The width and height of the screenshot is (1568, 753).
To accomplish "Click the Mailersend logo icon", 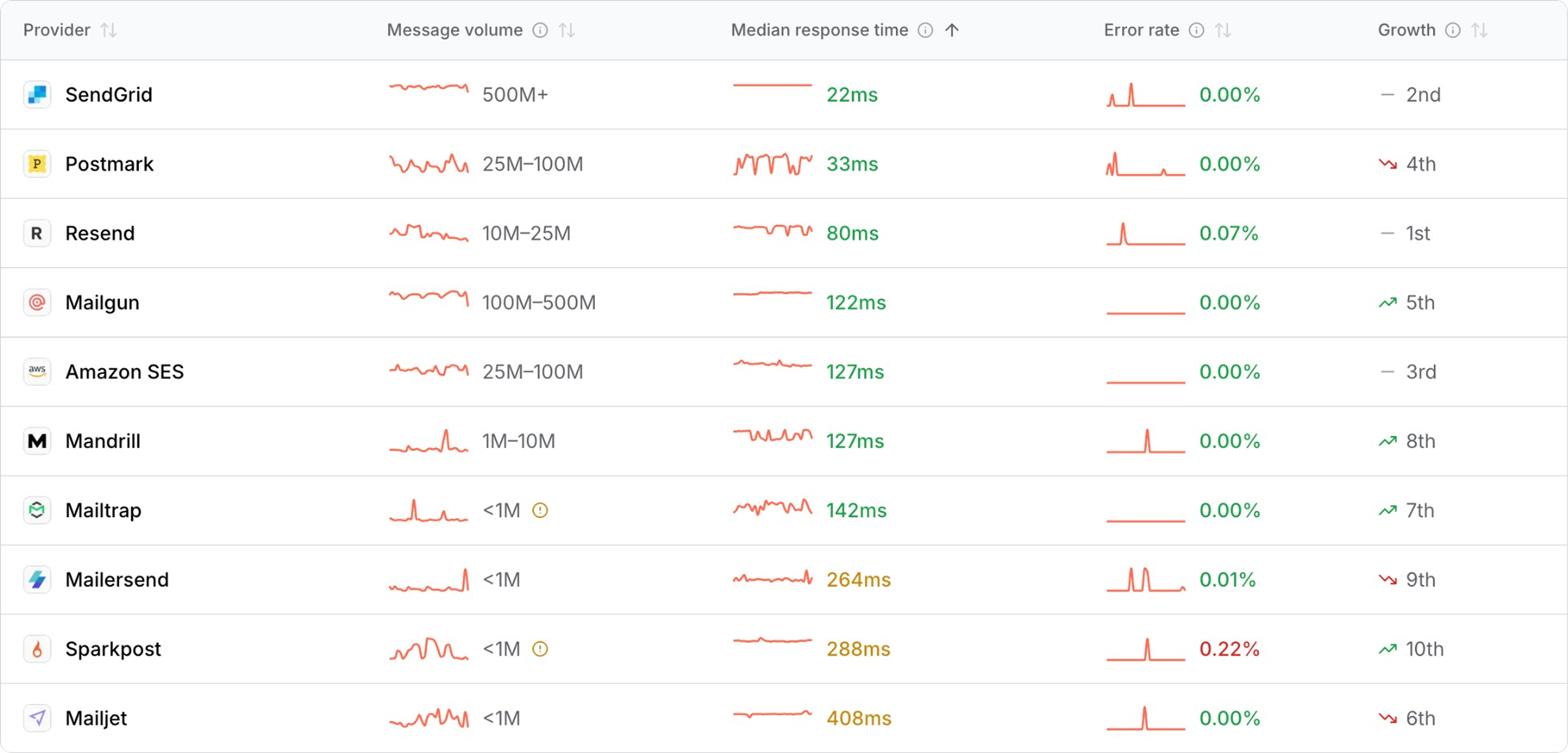I will [37, 580].
